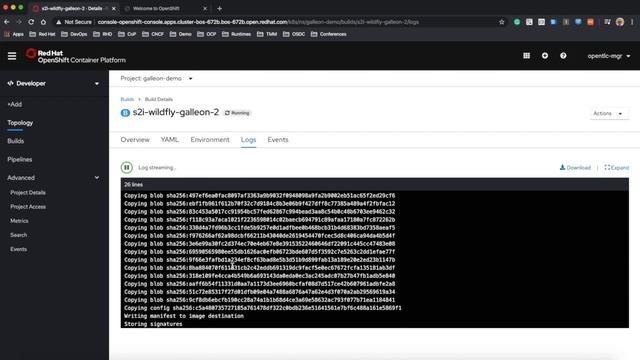Open Events in the sidebar
The height and width of the screenshot is (360, 640).
(18, 249)
